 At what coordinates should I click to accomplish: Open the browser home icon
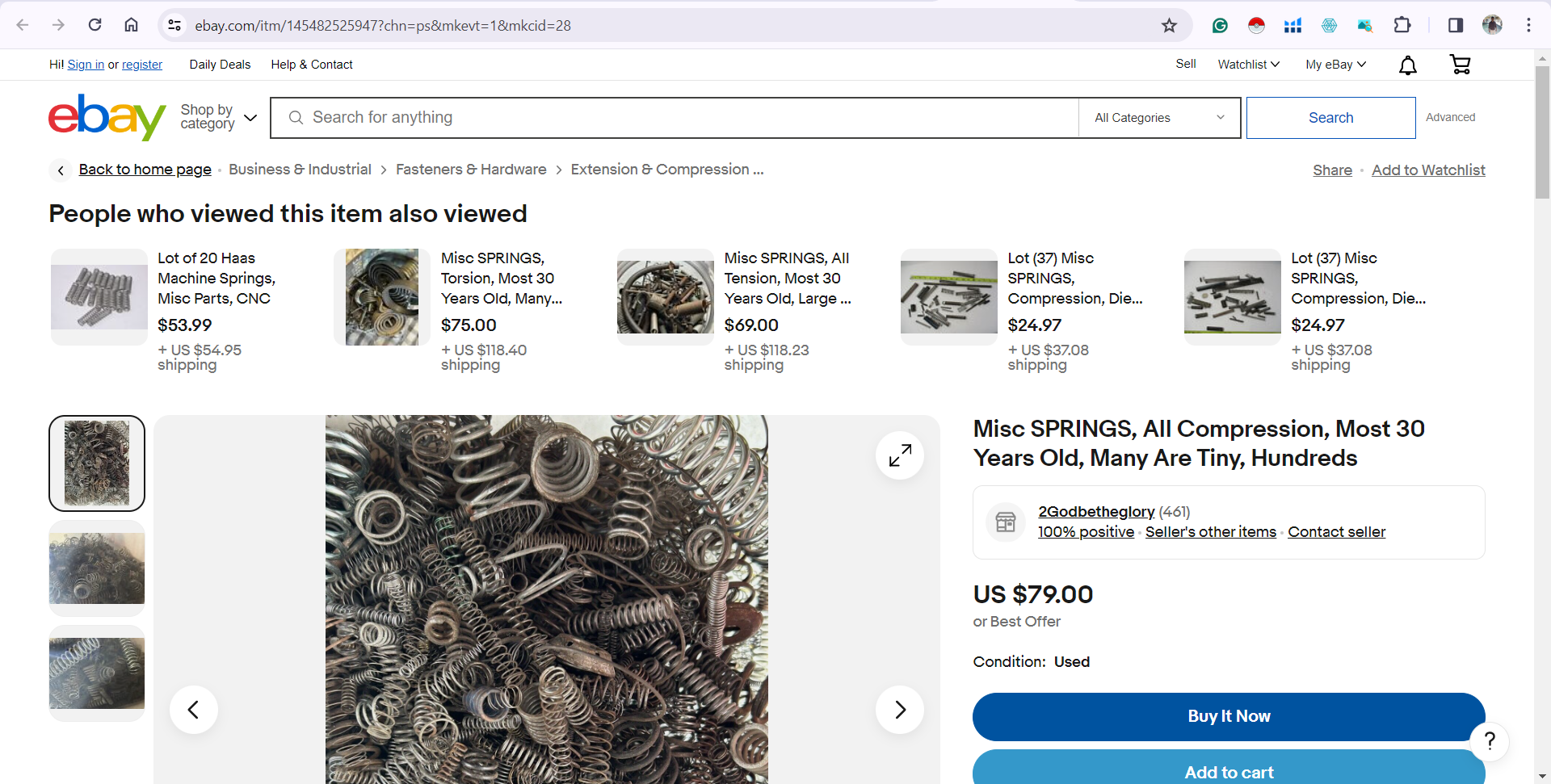131,25
